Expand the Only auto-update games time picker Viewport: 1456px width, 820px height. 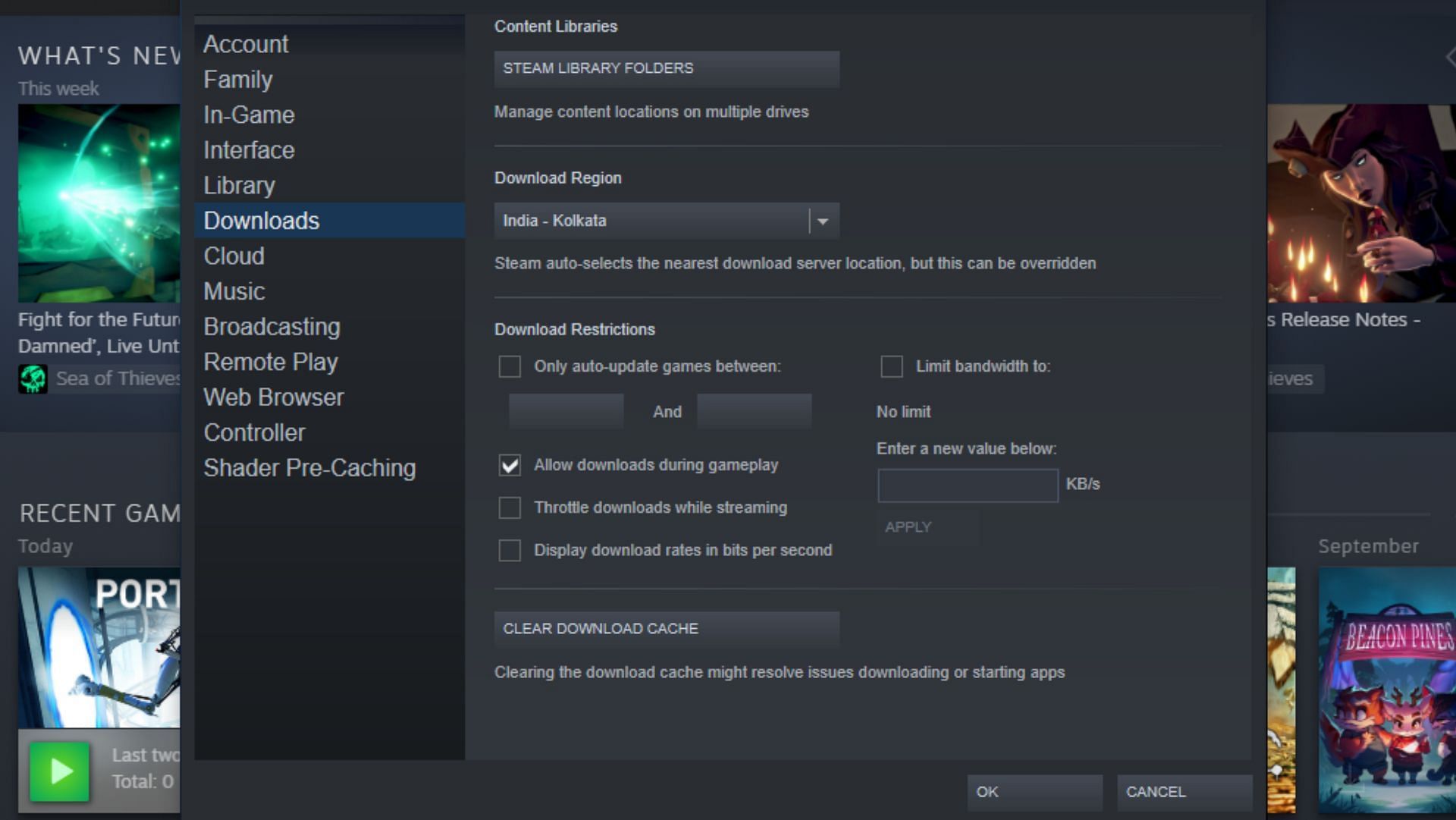(x=569, y=410)
